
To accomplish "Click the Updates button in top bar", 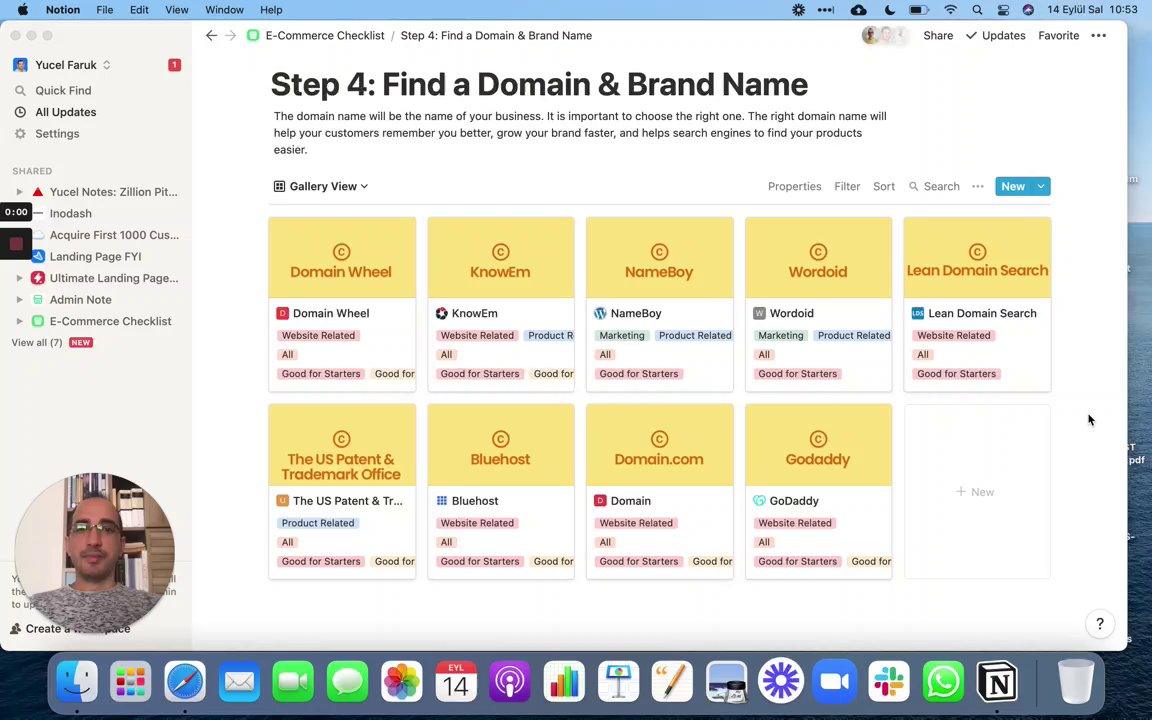I will pyautogui.click(x=996, y=35).
